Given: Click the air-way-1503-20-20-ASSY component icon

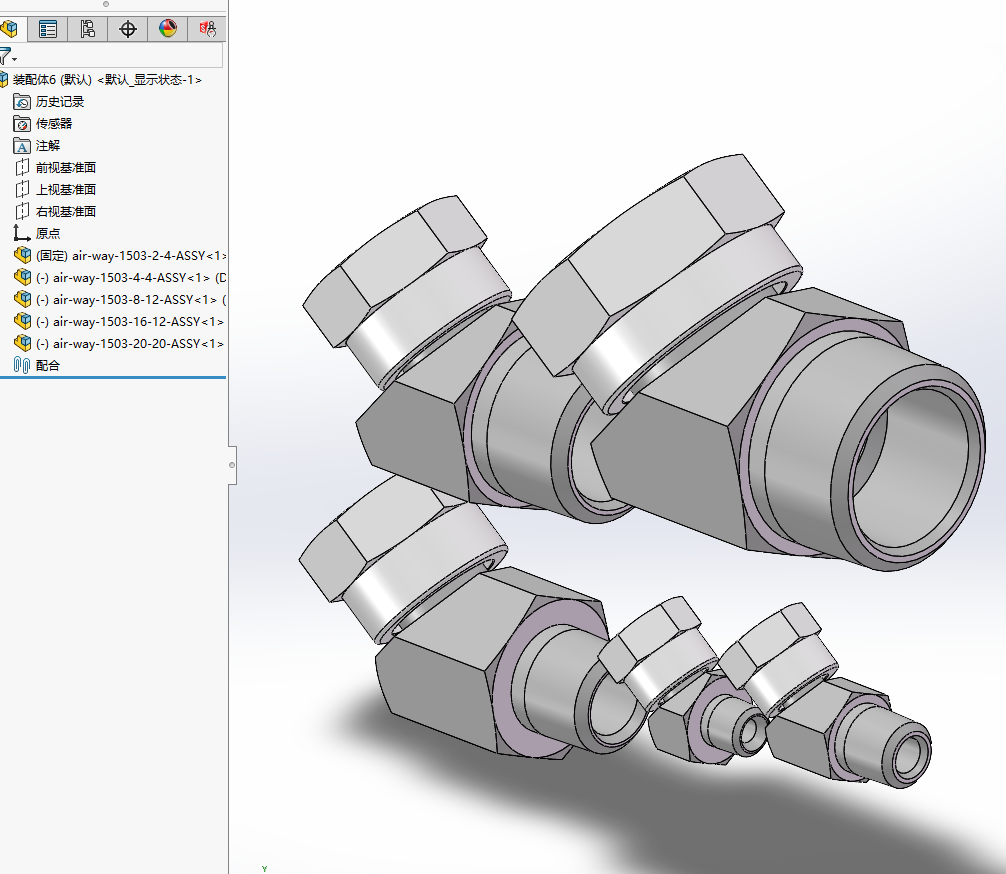Looking at the screenshot, I should [x=22, y=343].
